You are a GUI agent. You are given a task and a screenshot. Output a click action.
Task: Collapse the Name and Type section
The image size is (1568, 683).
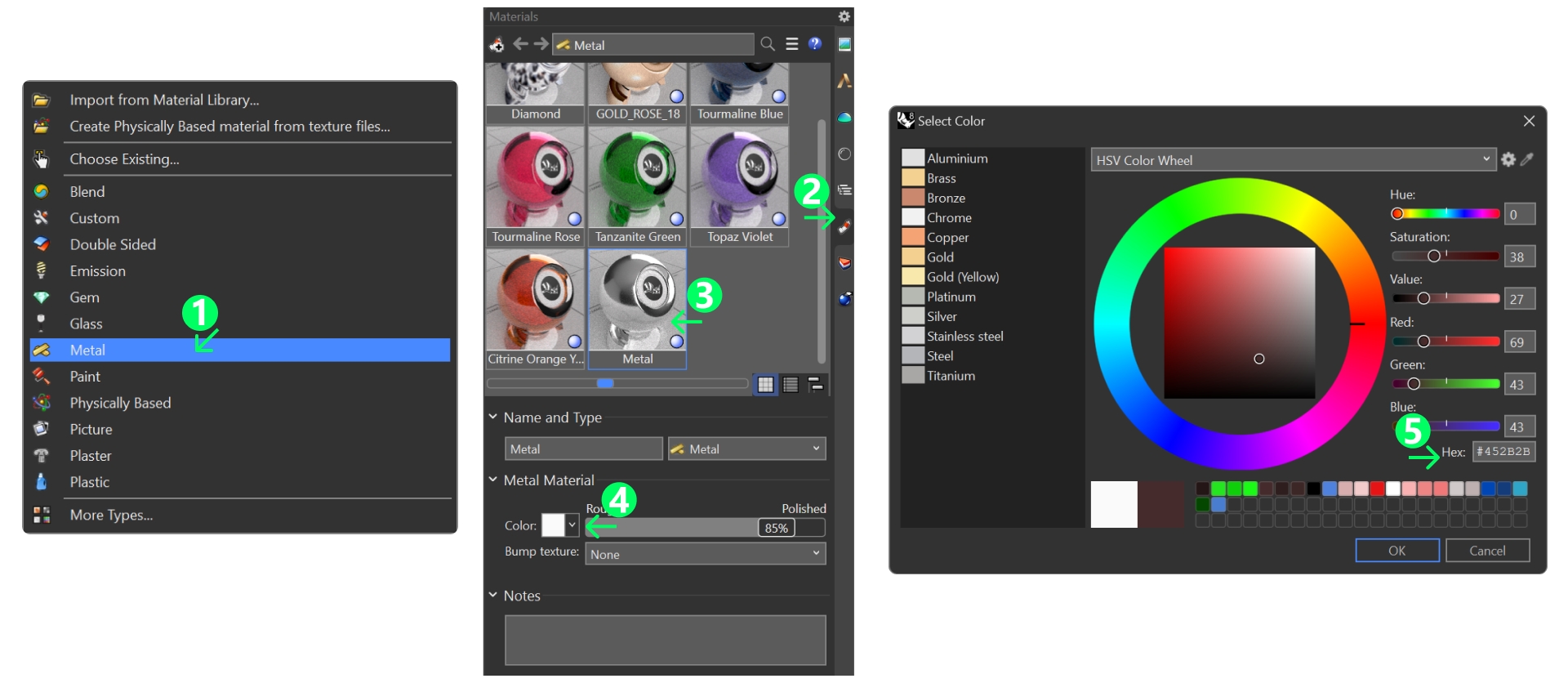tap(493, 417)
